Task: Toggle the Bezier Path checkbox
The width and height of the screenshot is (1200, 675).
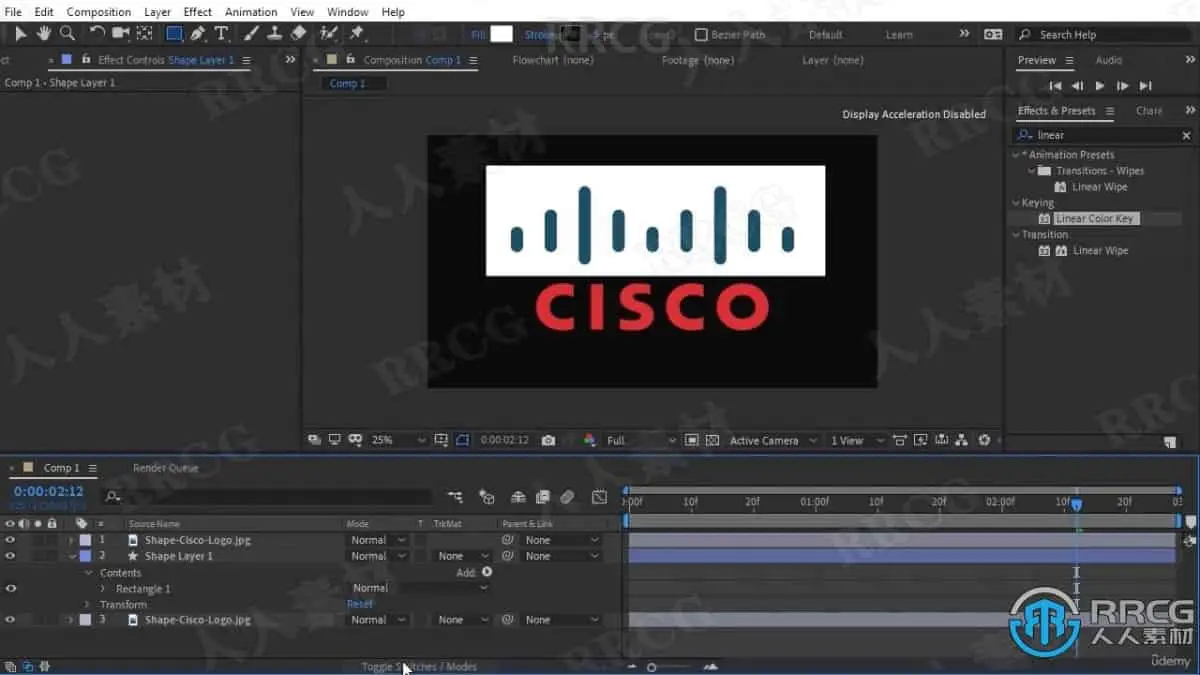Action: (x=701, y=34)
